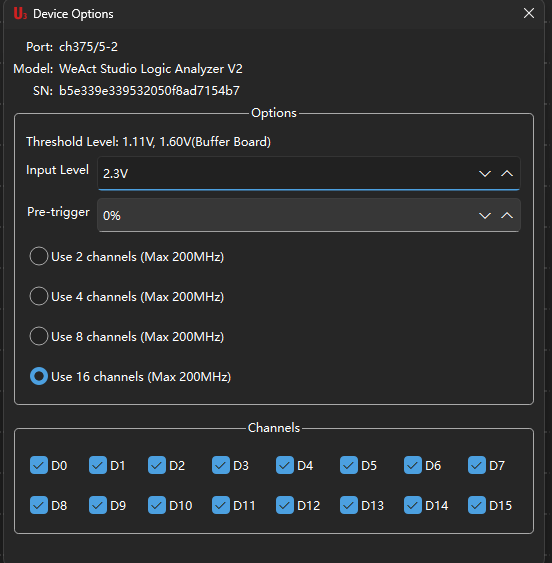The width and height of the screenshot is (552, 563).
Task: Toggle channel D3 checkbox
Action: (221, 465)
